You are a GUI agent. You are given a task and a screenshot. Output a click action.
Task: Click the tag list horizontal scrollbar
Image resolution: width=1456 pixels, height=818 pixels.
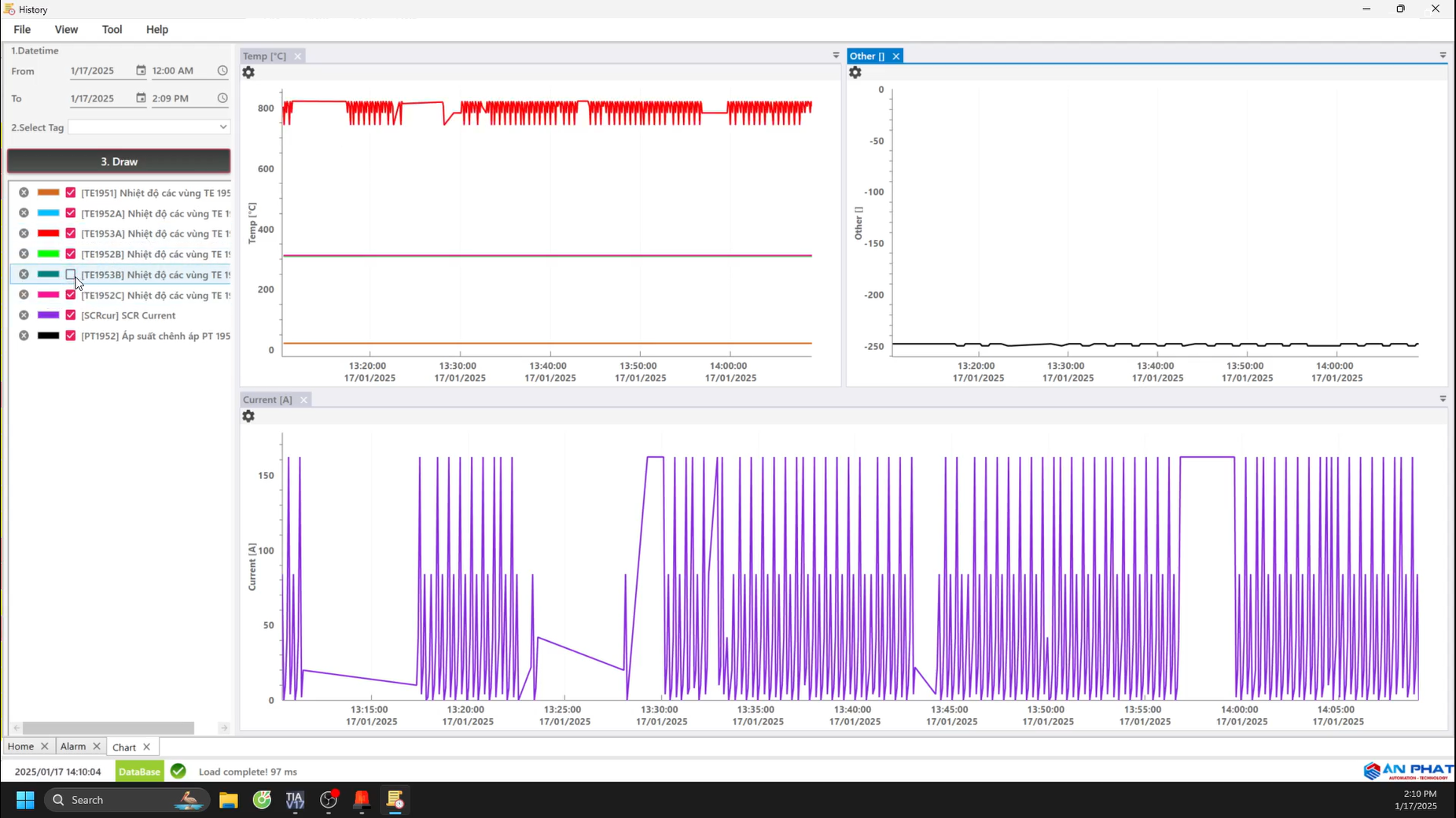click(108, 728)
